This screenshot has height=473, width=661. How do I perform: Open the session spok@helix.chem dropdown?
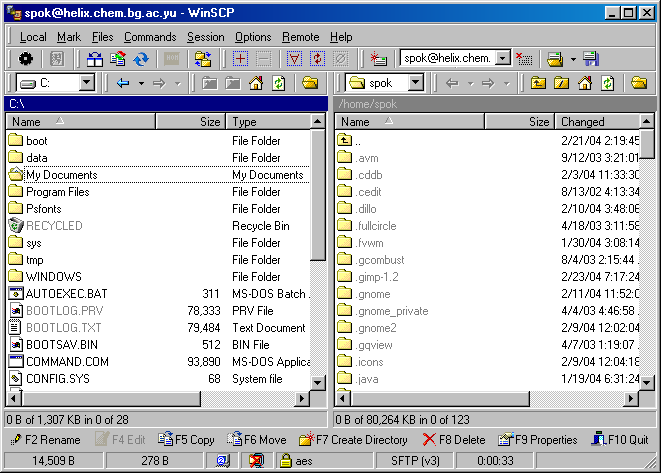pos(502,60)
